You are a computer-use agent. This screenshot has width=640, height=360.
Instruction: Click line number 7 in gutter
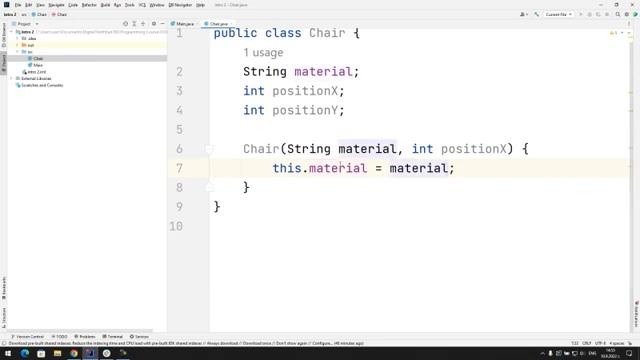179,168
